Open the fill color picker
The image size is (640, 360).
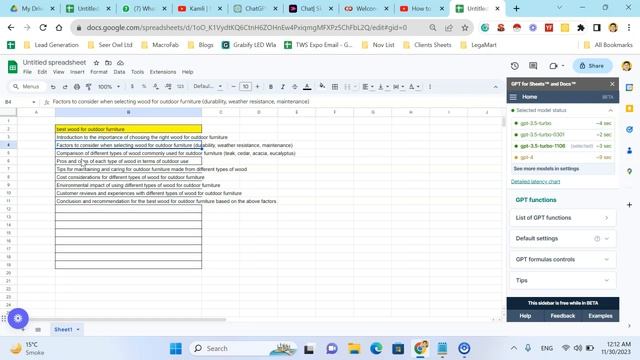[322, 86]
